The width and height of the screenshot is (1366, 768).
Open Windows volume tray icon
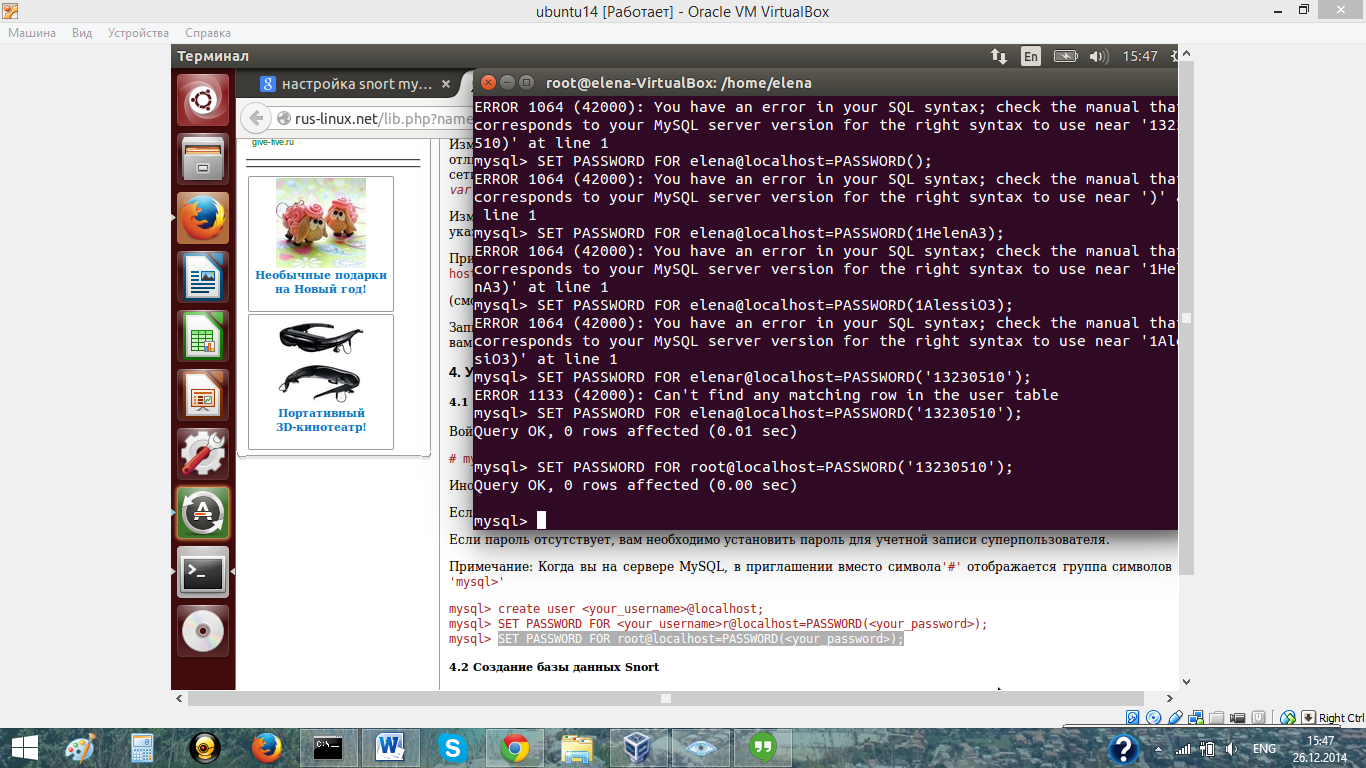click(1232, 748)
